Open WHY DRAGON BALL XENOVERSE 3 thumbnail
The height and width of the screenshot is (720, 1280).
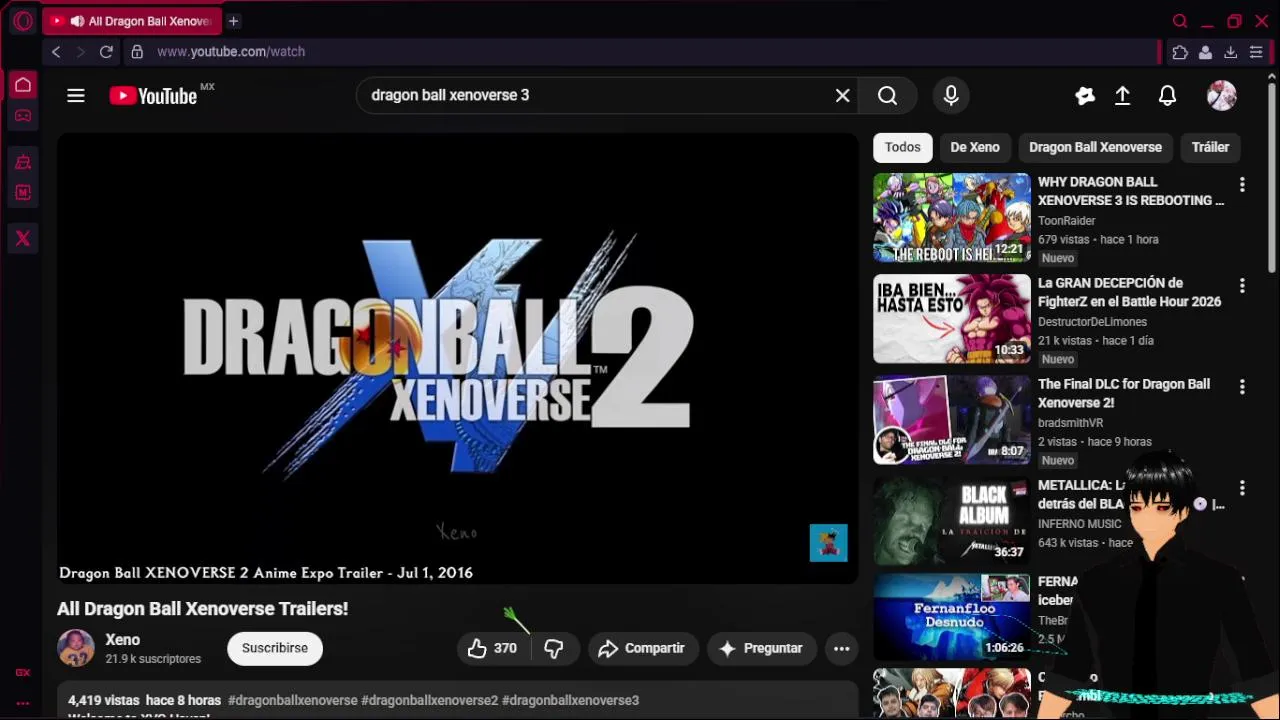tap(952, 218)
